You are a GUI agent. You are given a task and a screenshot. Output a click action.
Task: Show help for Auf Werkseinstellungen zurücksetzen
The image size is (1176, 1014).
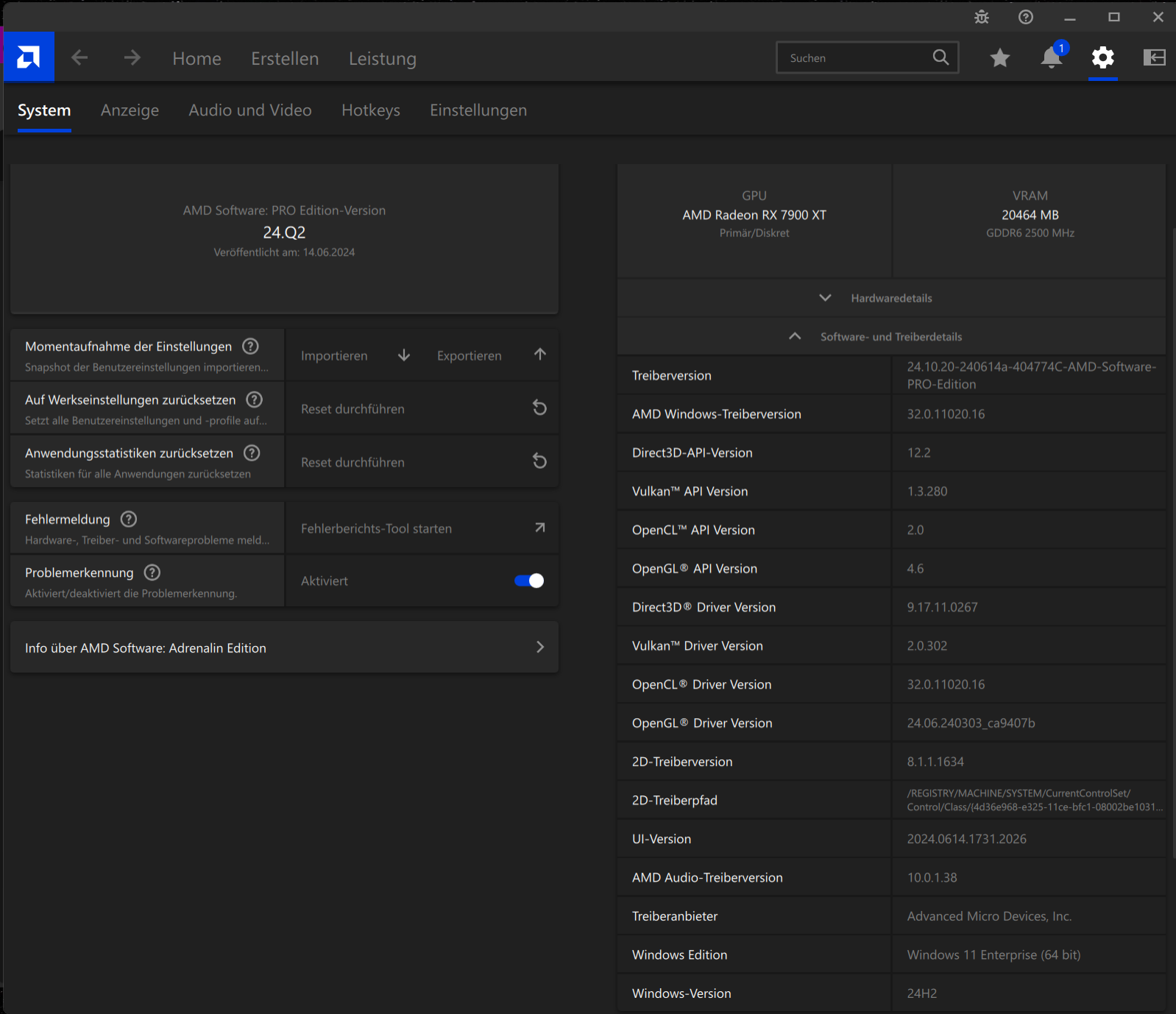pyautogui.click(x=255, y=400)
